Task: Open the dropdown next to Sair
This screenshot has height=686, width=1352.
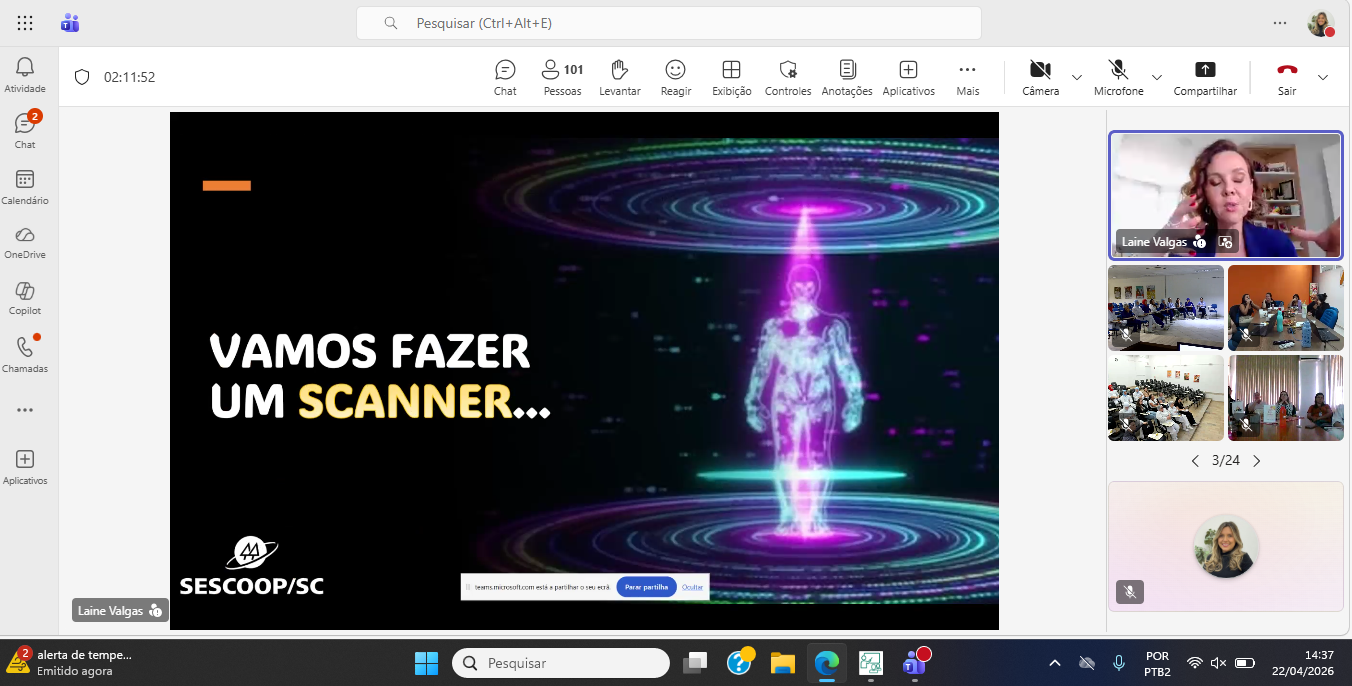Action: [1323, 77]
